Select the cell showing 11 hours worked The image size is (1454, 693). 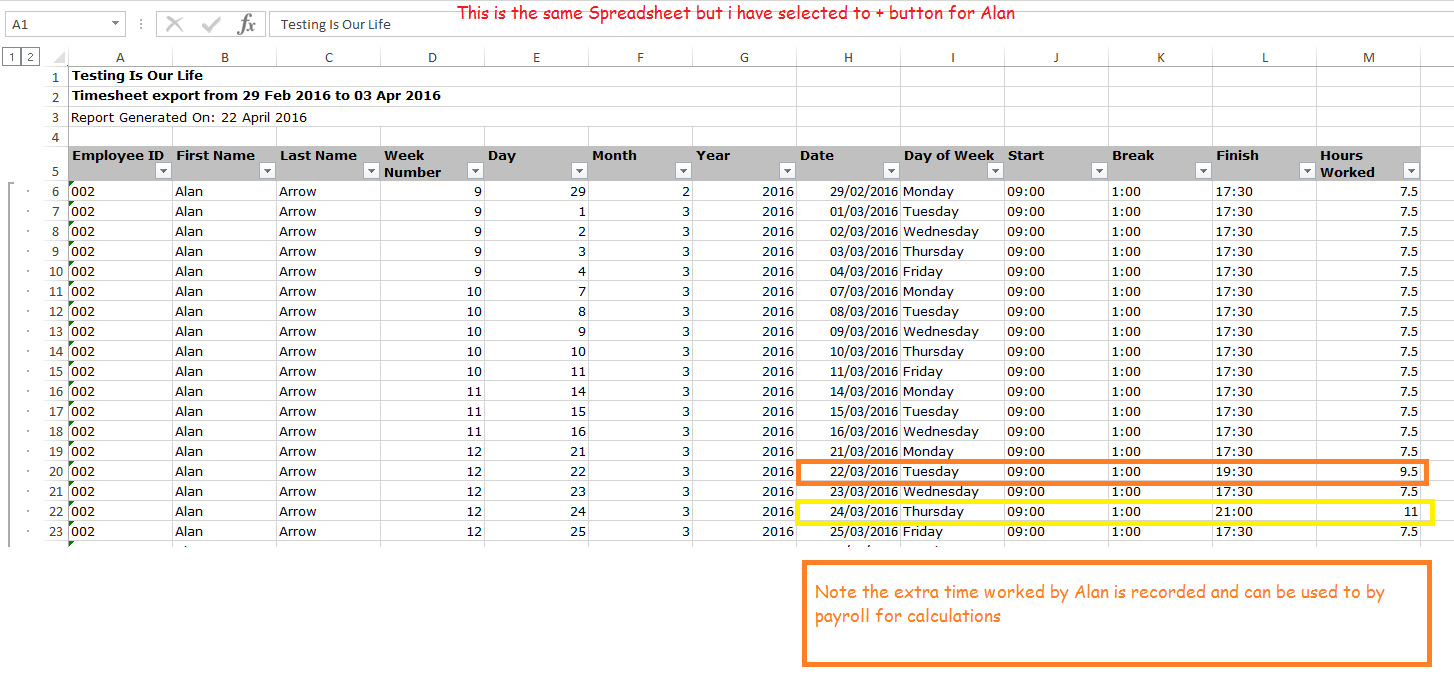click(x=1368, y=512)
